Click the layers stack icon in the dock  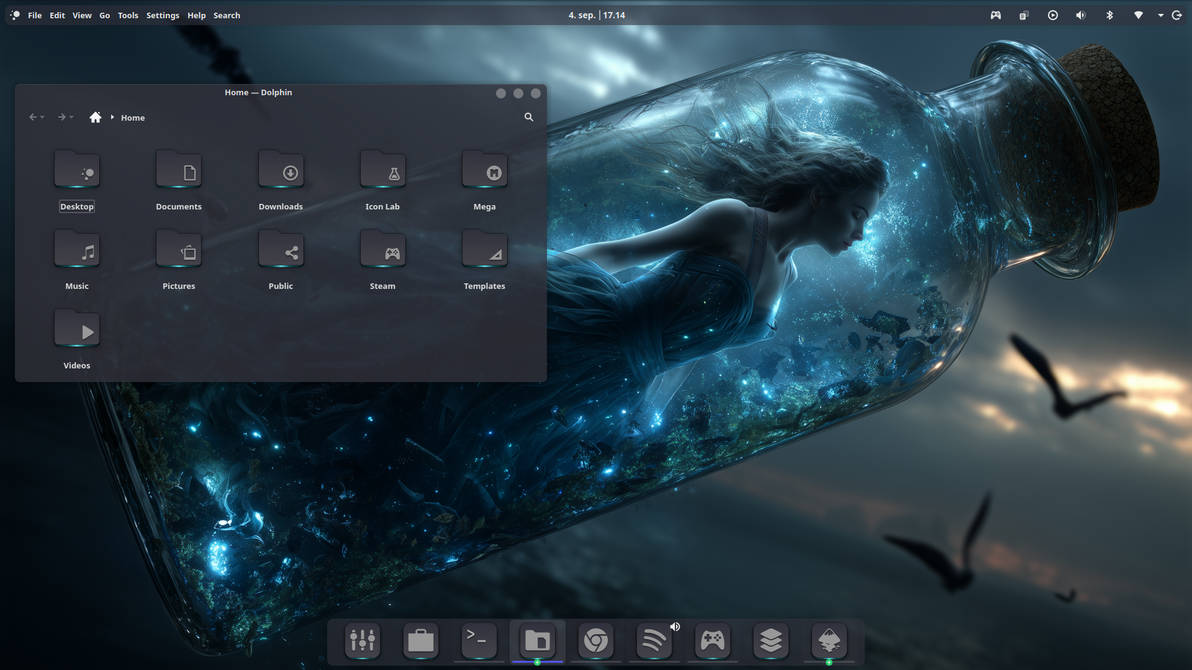tap(769, 642)
